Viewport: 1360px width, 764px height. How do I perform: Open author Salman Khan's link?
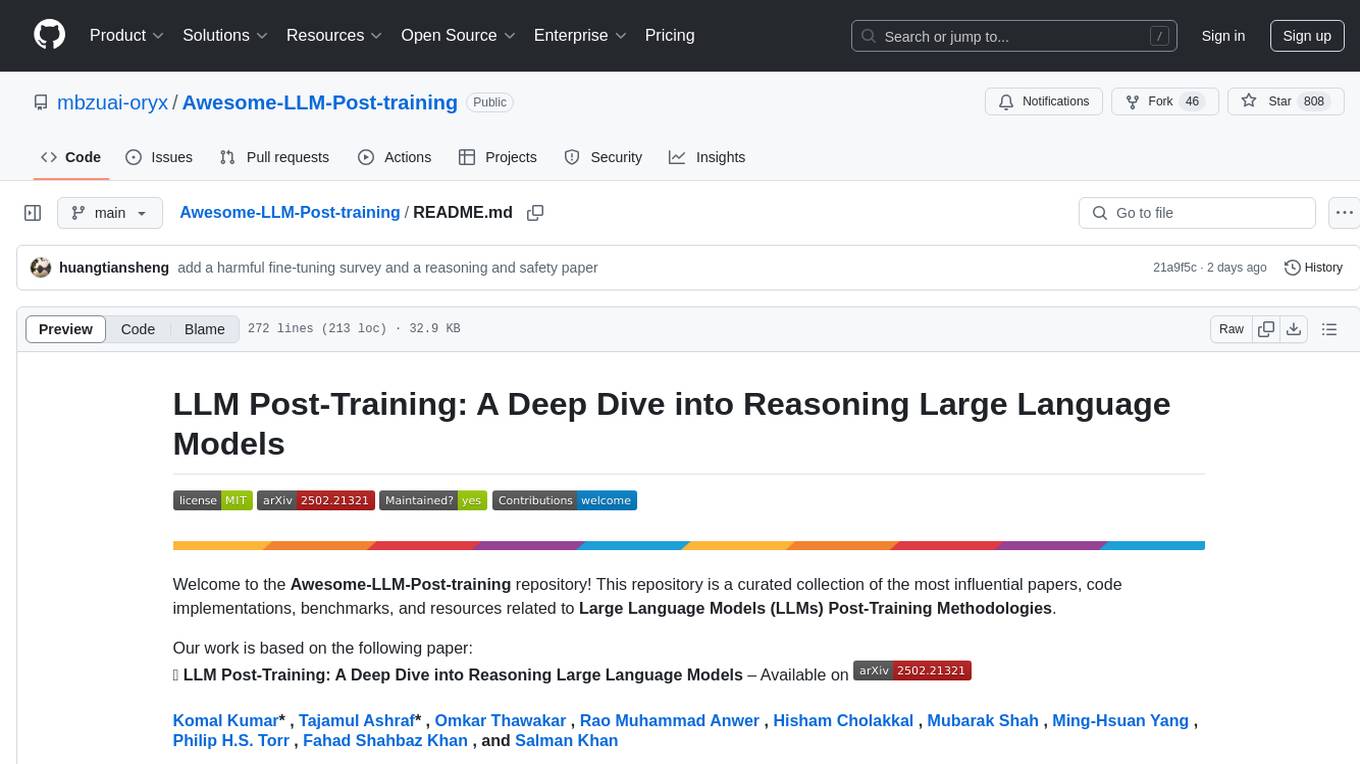(x=566, y=741)
